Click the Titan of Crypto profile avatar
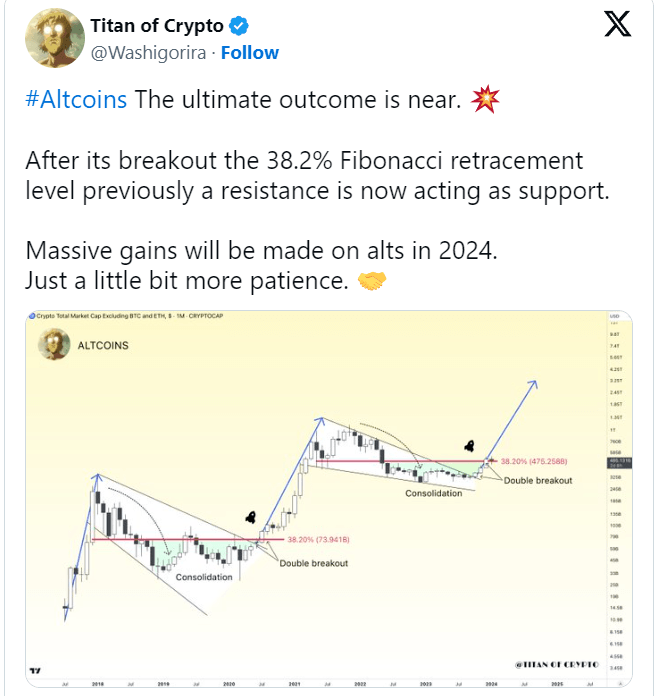Screen dimensions: 656x696 point(55,38)
